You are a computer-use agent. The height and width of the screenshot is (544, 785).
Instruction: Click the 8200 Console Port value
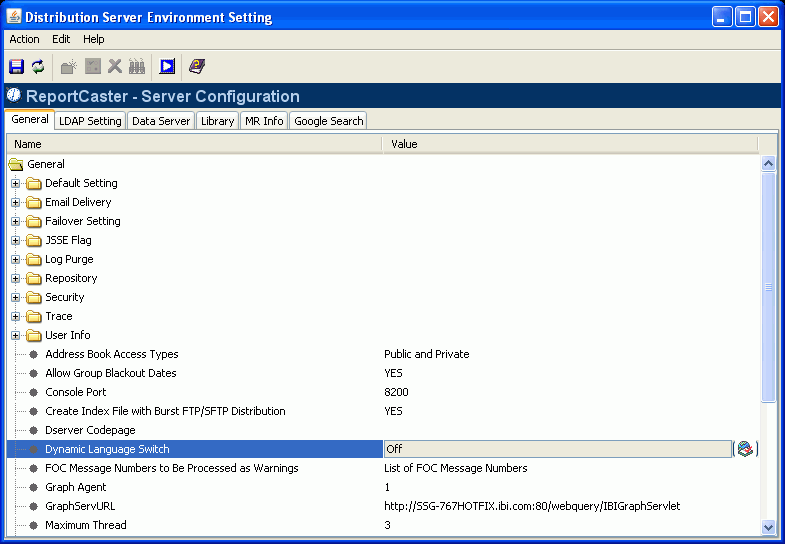pyautogui.click(x=397, y=392)
